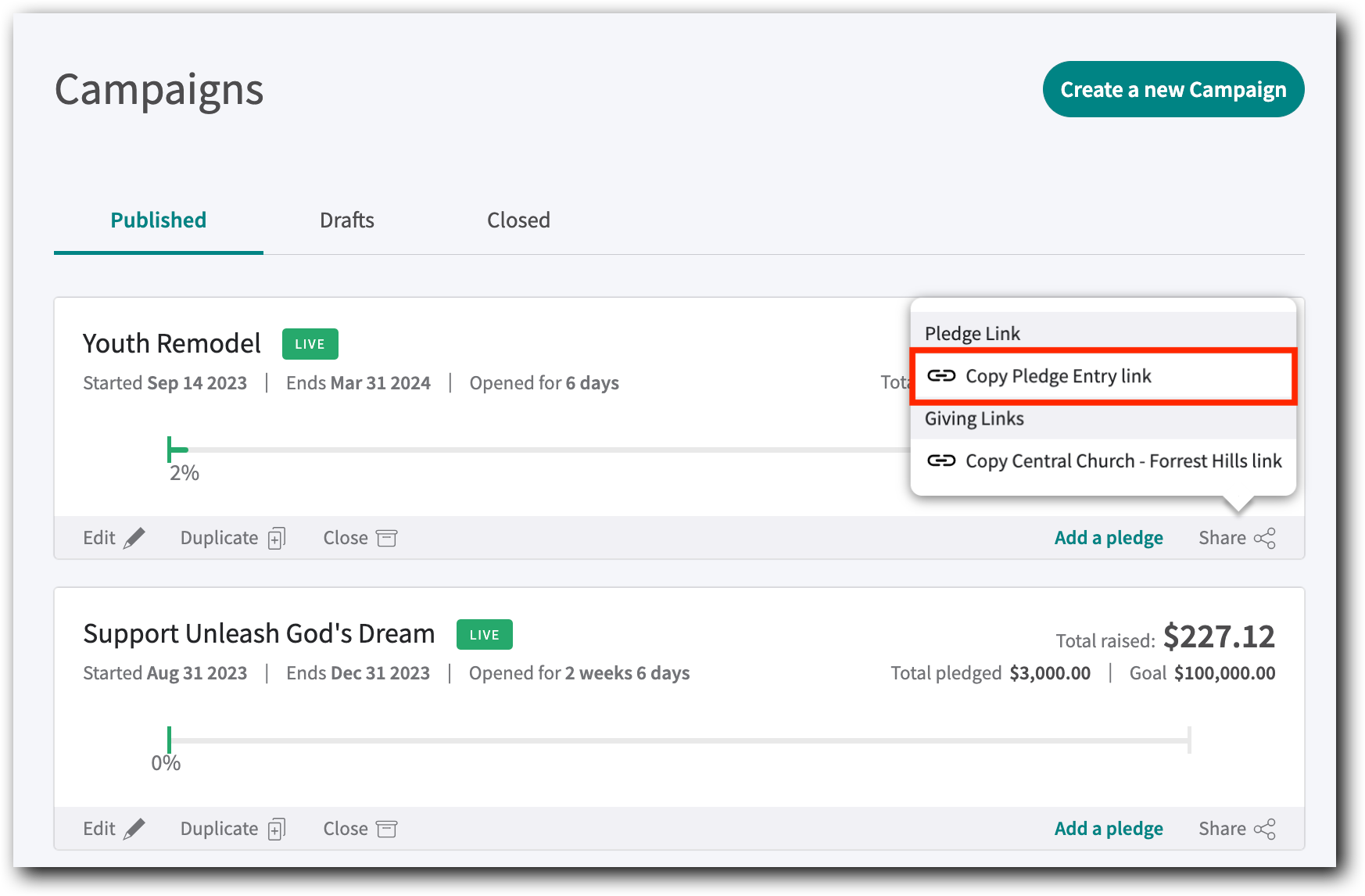Open the Youth Remodel campaign title
1365x896 pixels.
click(x=172, y=344)
